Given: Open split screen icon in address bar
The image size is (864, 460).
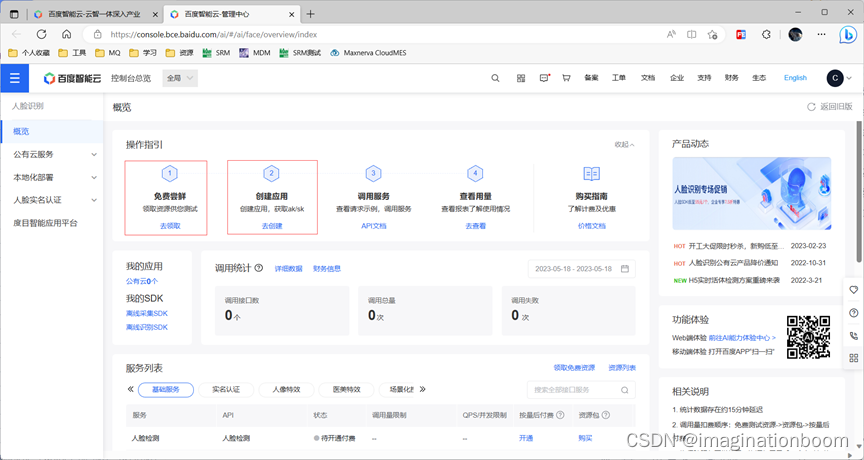Looking at the screenshot, I should point(692,34).
